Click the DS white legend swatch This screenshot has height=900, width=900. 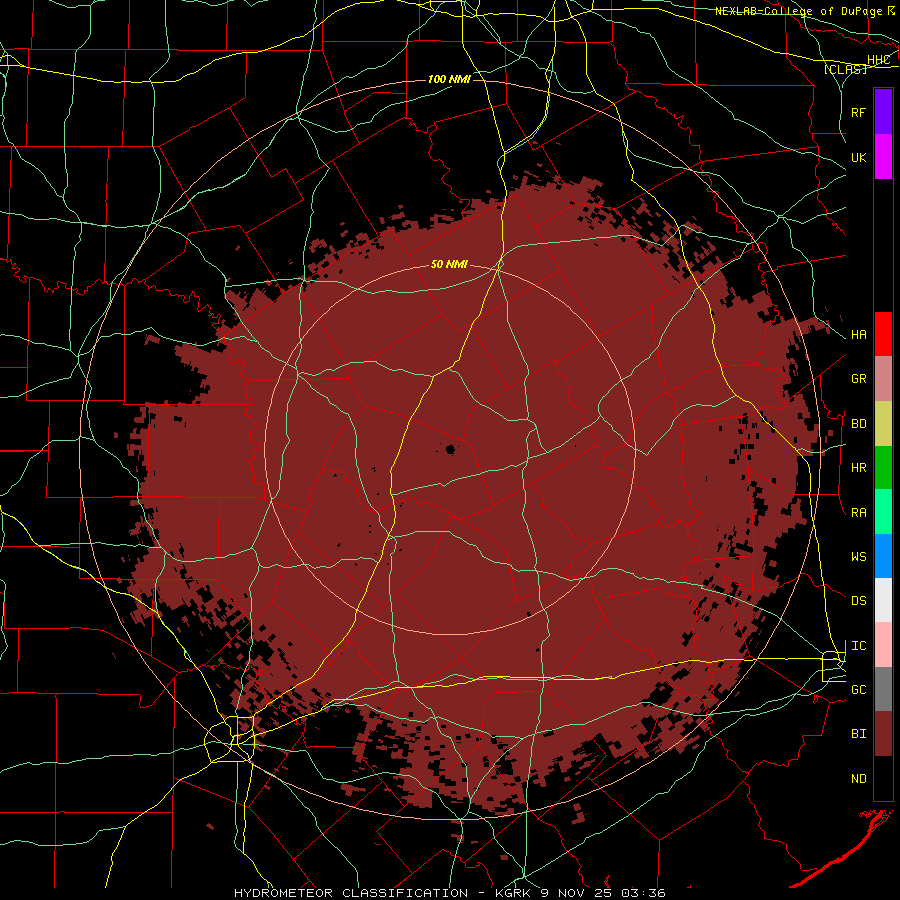tap(883, 600)
